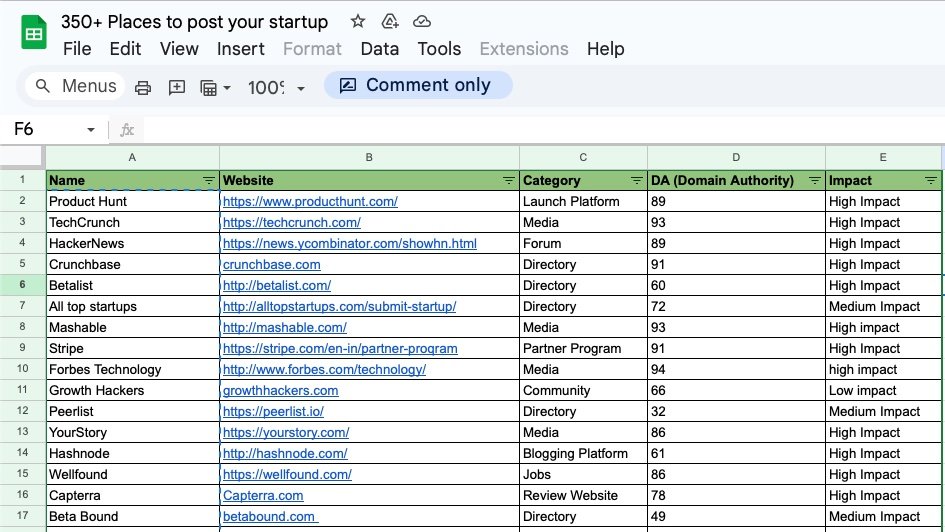Select column A header
Screen dimensions: 945x532
(133, 158)
